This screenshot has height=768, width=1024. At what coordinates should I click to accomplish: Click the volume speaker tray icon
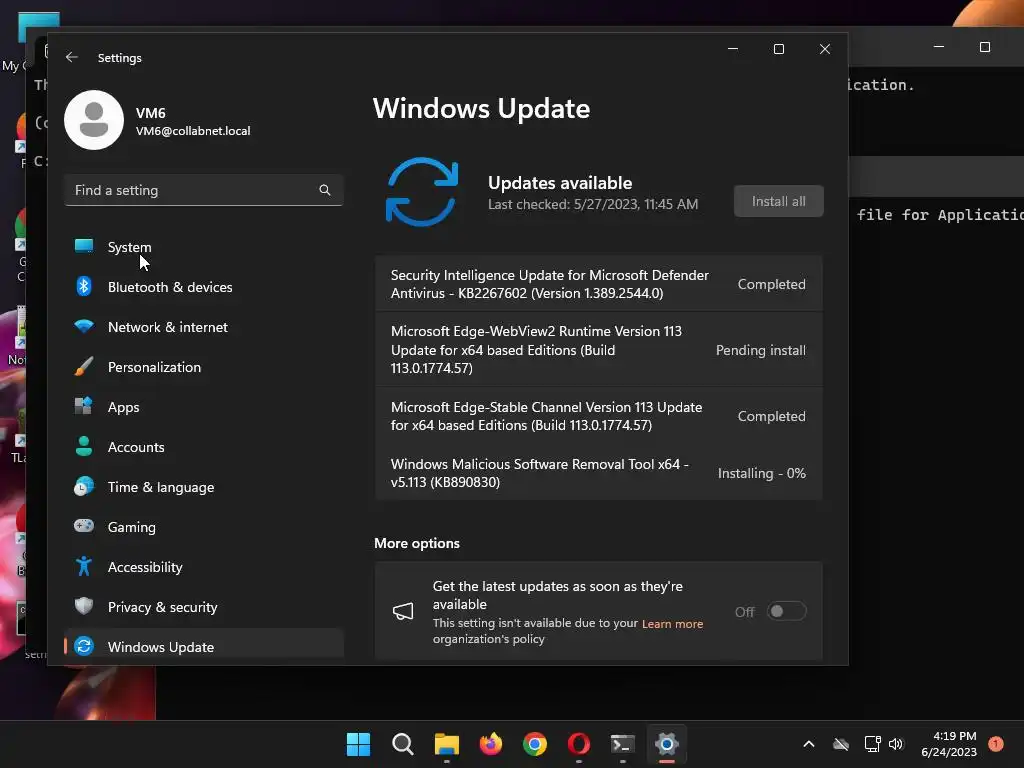896,744
